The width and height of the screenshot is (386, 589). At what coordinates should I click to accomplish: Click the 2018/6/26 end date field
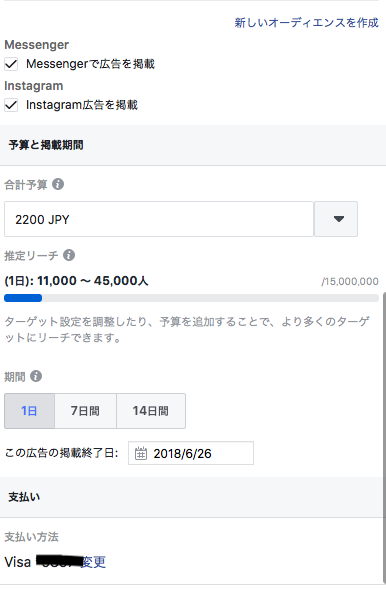(191, 453)
